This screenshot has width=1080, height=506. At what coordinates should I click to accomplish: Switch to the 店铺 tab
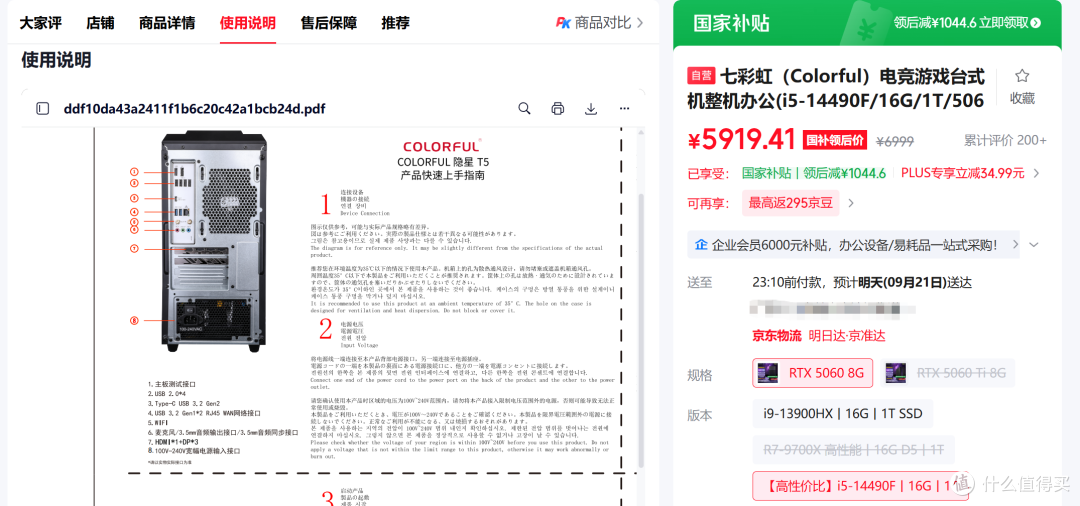[x=100, y=23]
